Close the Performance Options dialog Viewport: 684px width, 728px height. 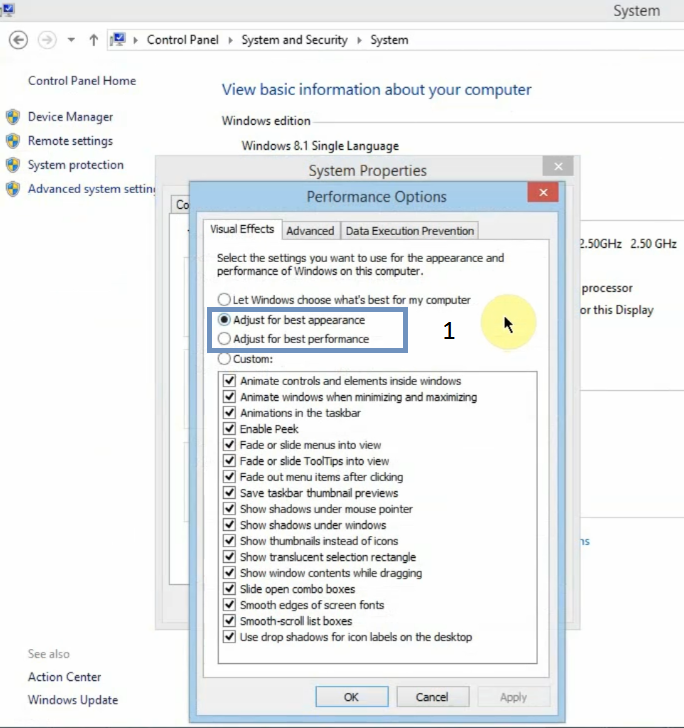543,192
